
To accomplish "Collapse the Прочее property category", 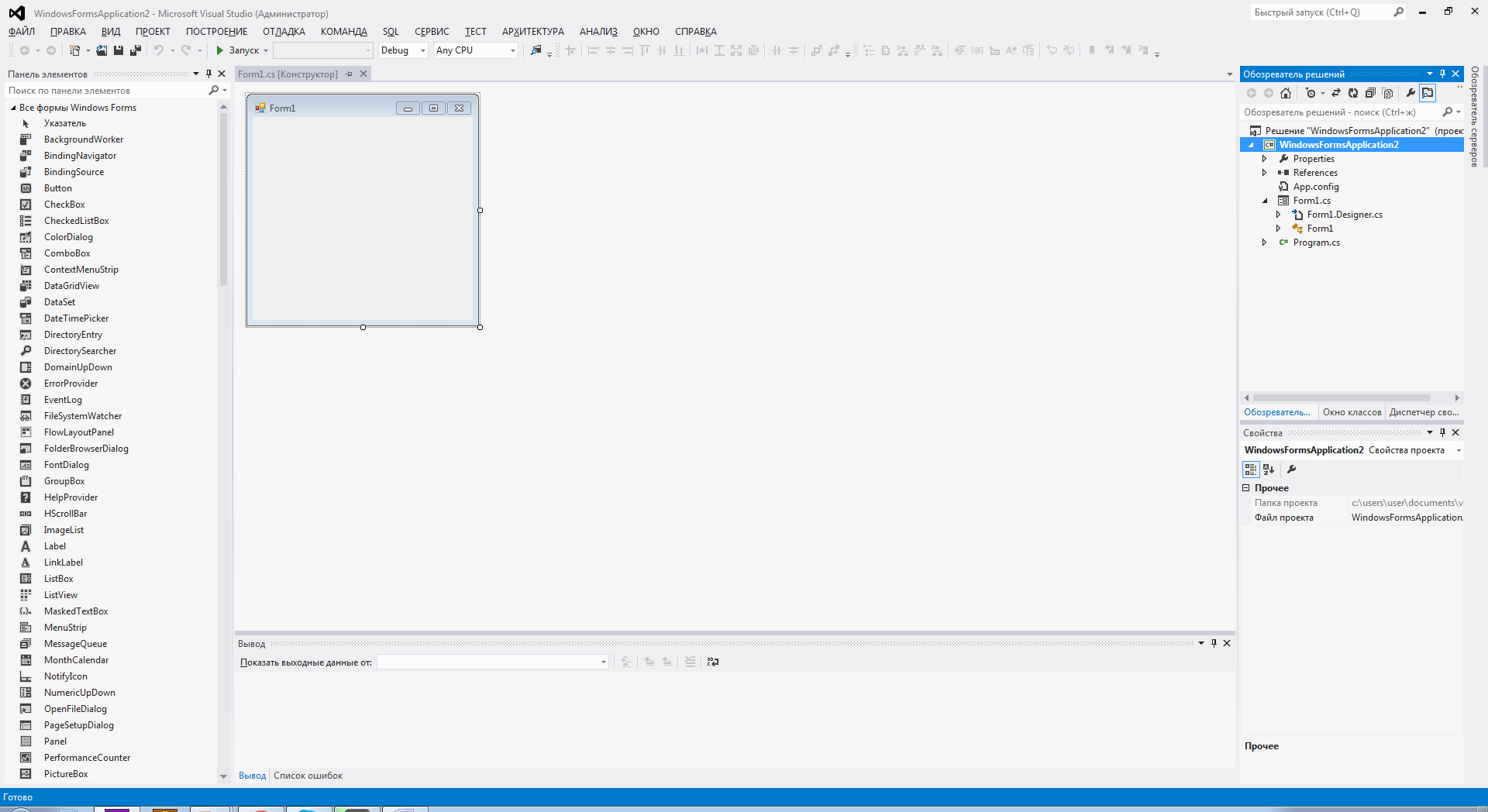I will [x=1246, y=488].
